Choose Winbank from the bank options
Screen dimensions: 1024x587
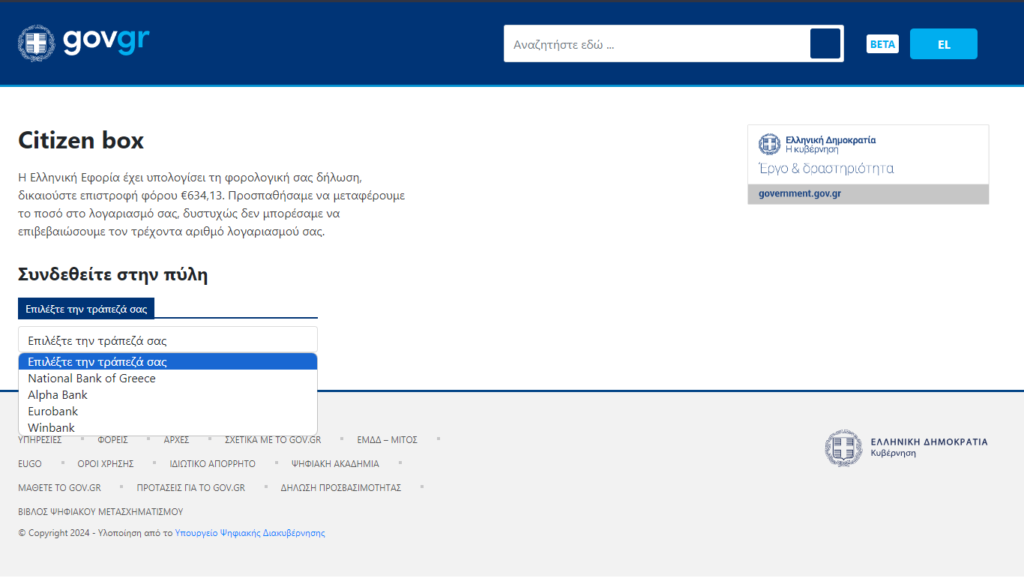(x=51, y=428)
